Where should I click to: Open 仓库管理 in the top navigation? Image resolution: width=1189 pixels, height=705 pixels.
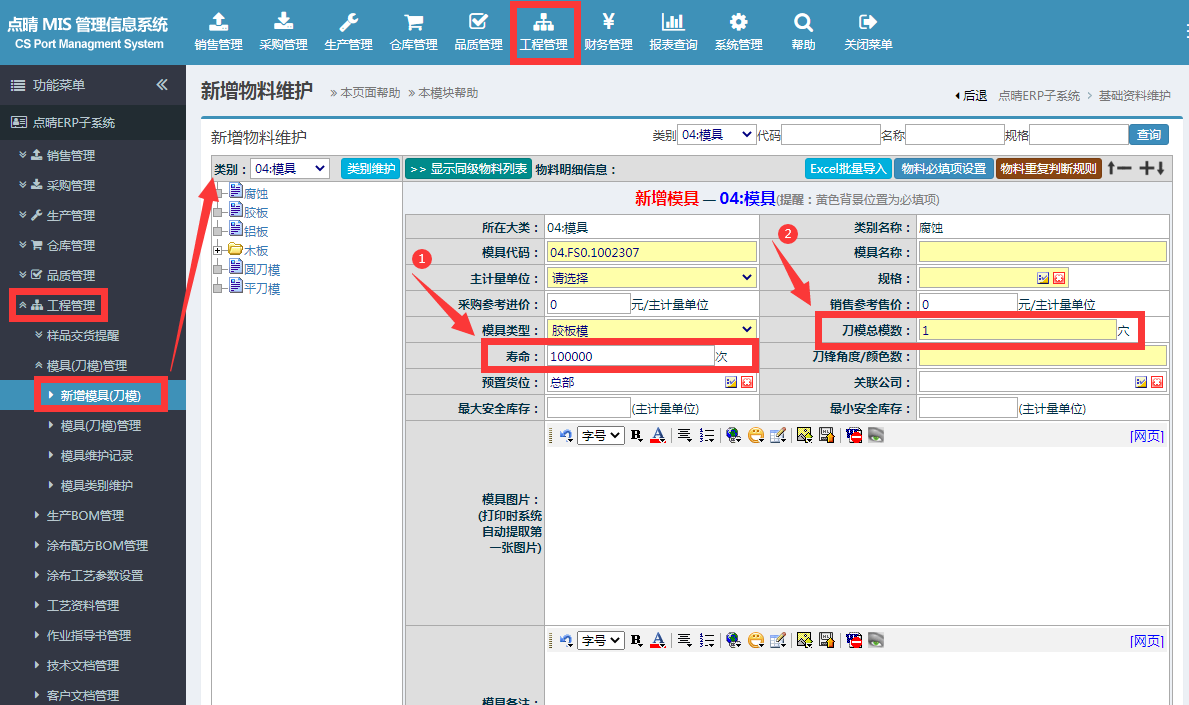coord(413,32)
